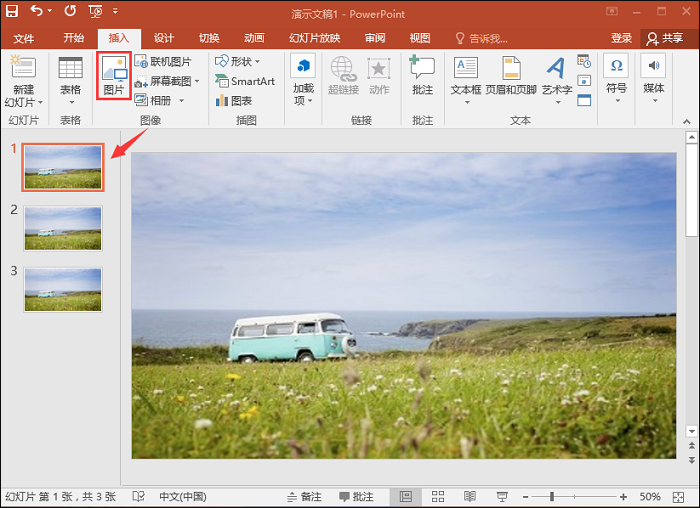This screenshot has height=508, width=700.
Task: Click the zoom out minus button
Action: click(526, 496)
